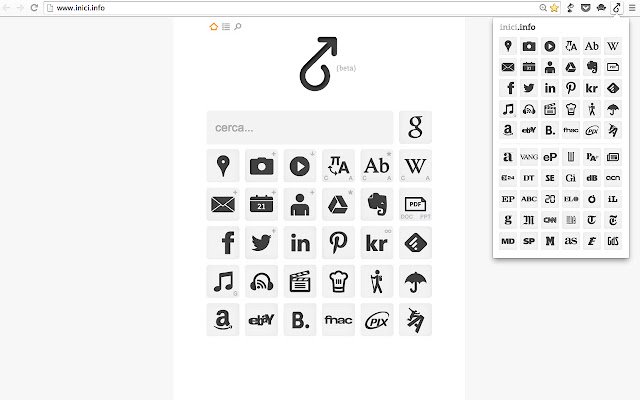Open the Twitter bird tile in main grid

coord(261,242)
